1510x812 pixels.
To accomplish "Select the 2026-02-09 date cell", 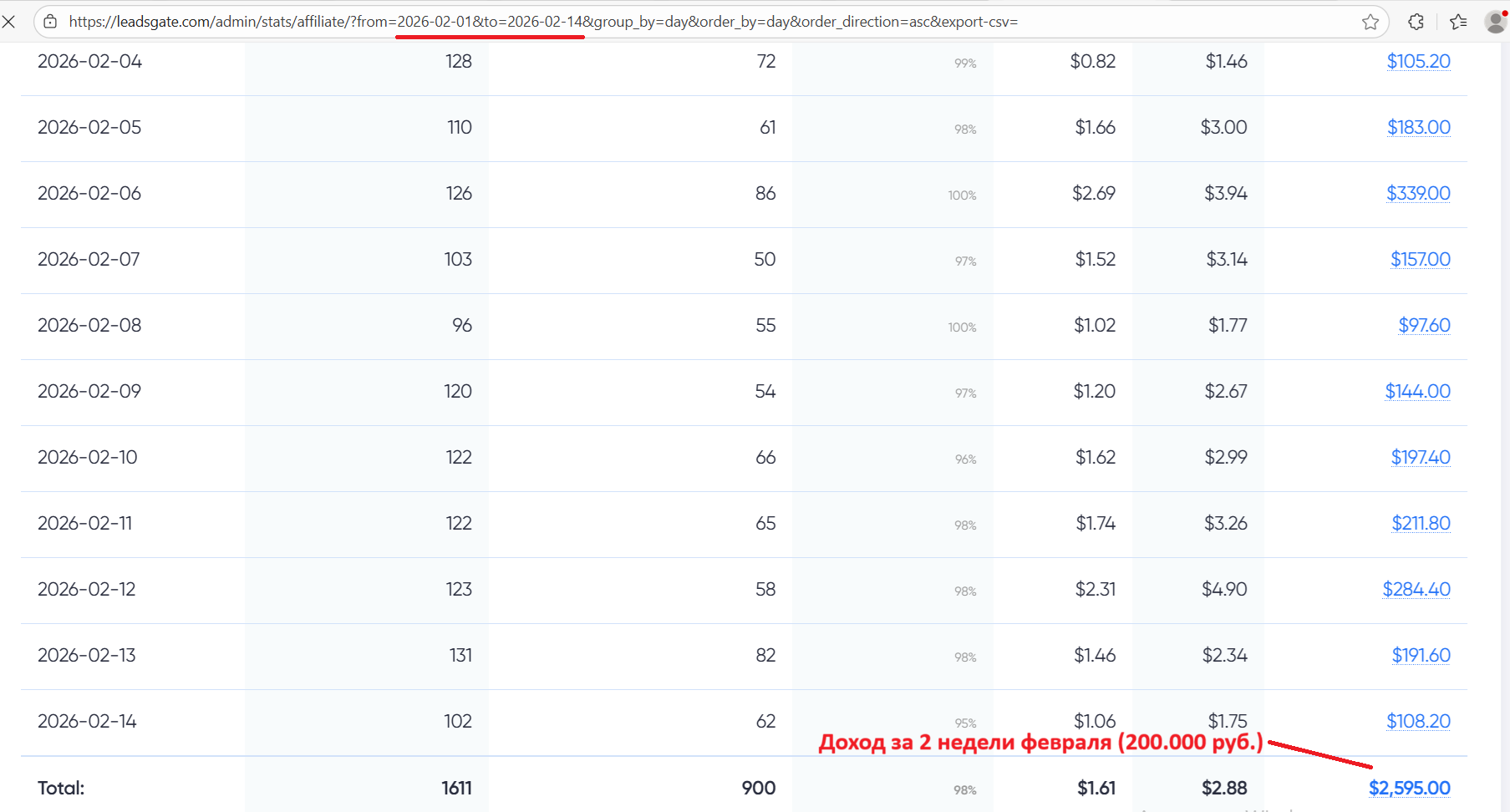I will tap(89, 392).
